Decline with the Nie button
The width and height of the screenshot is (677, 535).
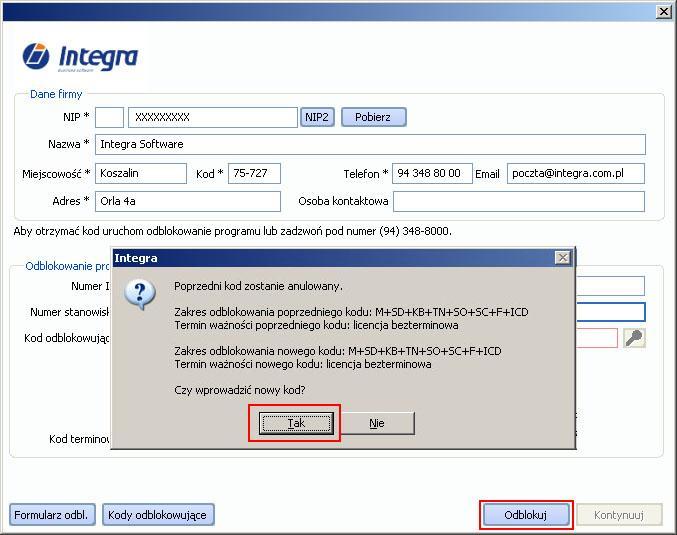click(x=377, y=423)
